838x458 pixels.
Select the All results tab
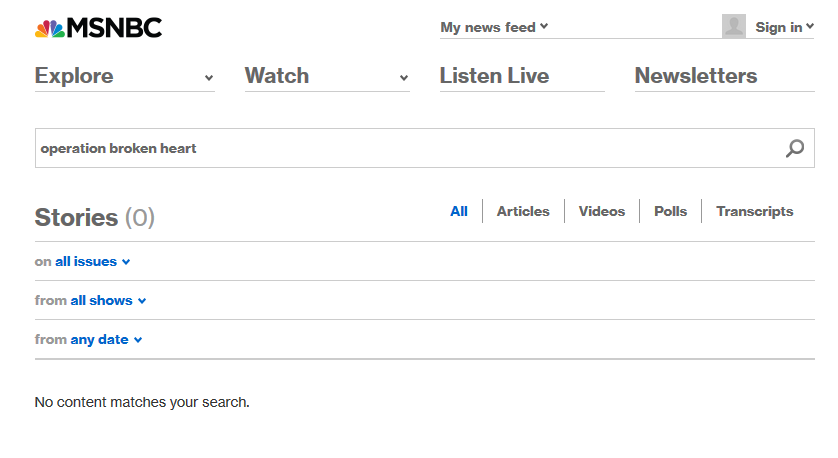pos(459,212)
